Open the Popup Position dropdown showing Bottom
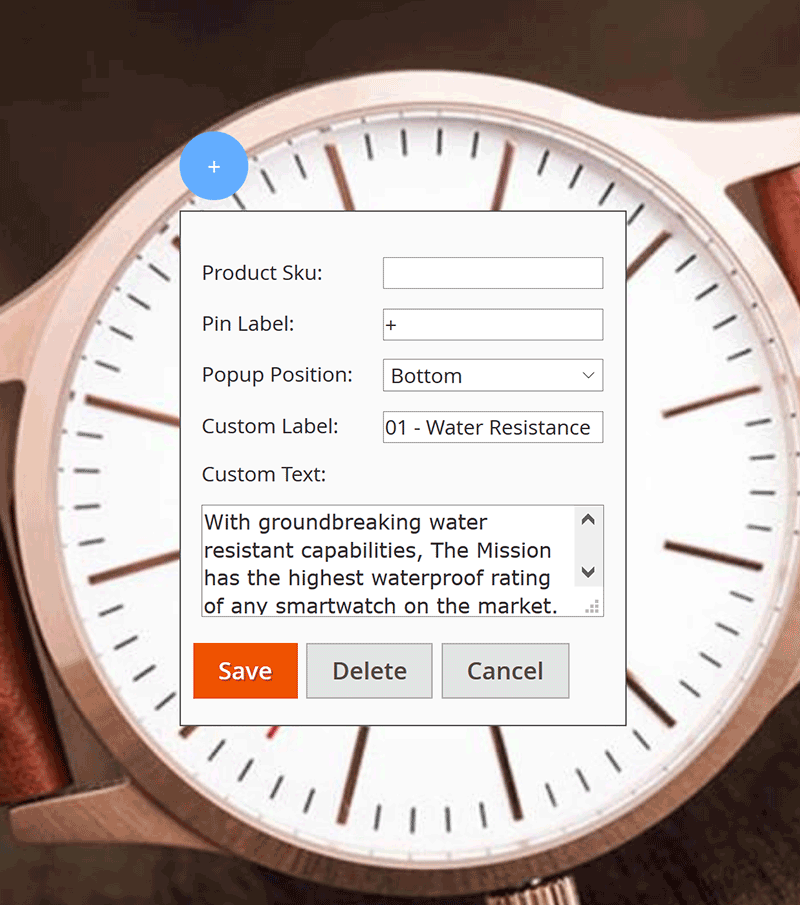 [493, 375]
